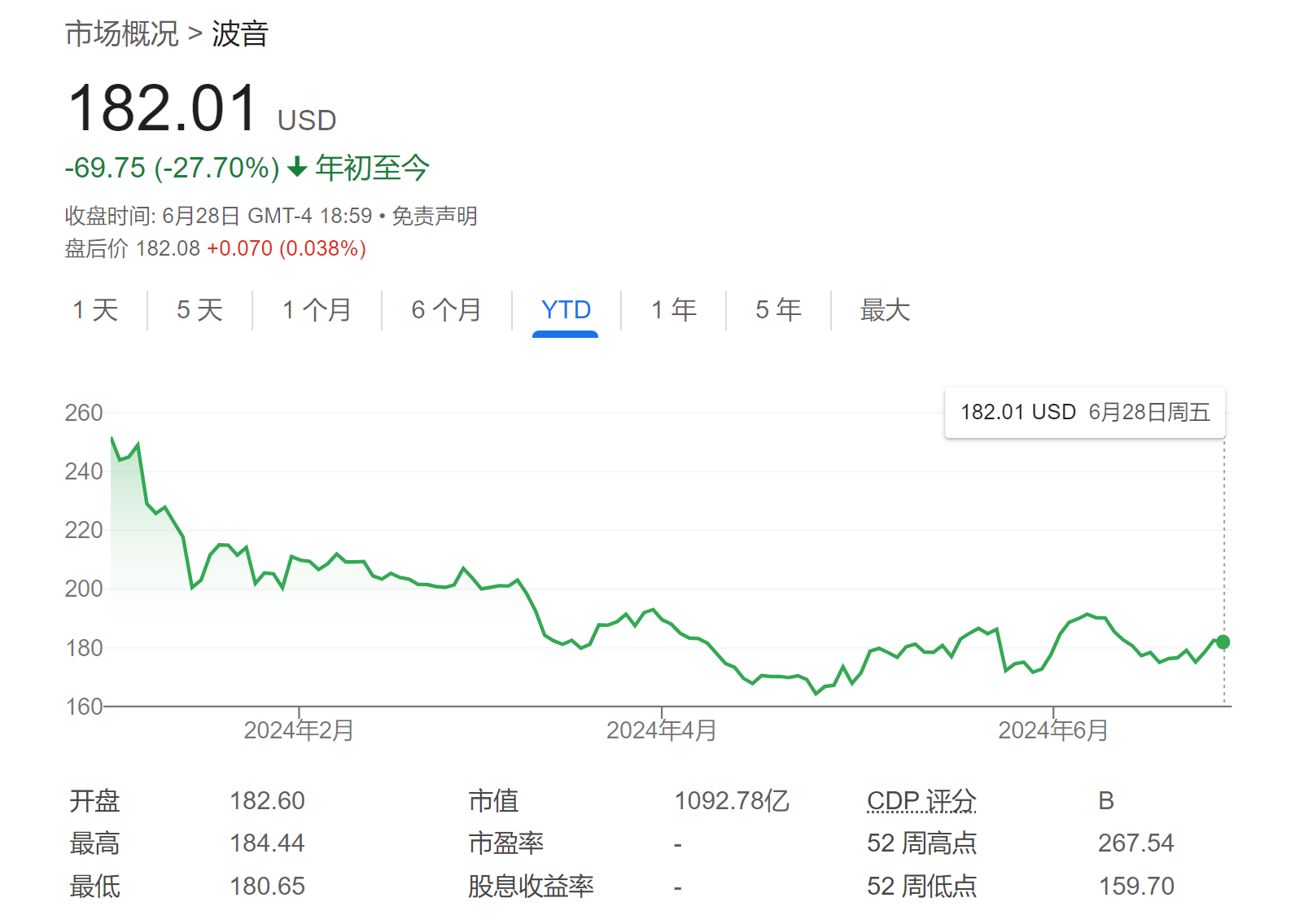Click the 市值 label

pyautogui.click(x=493, y=801)
